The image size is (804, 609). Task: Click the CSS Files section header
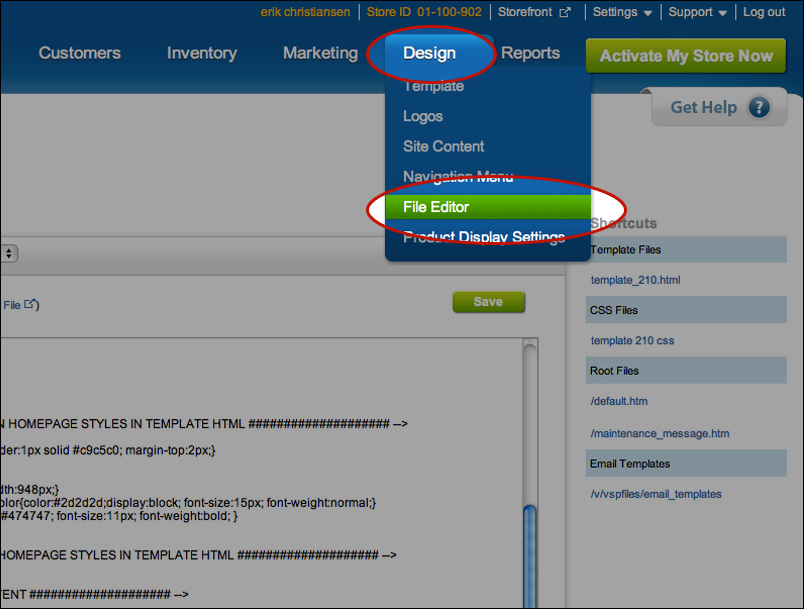pos(686,310)
